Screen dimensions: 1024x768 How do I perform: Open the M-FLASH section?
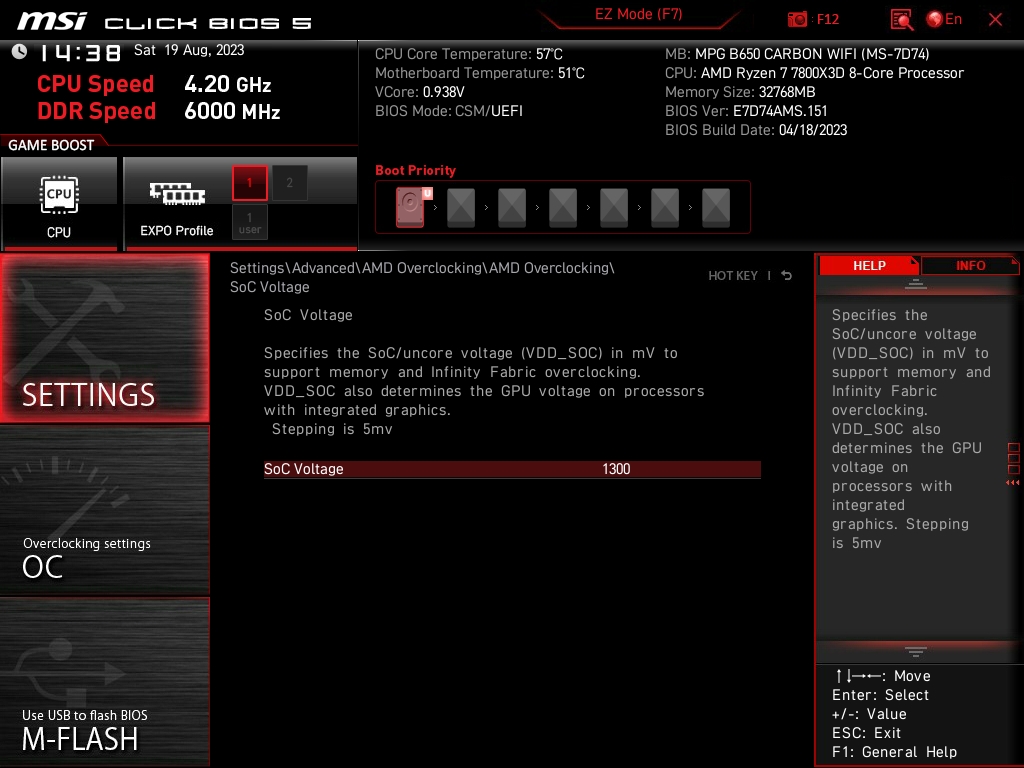104,682
